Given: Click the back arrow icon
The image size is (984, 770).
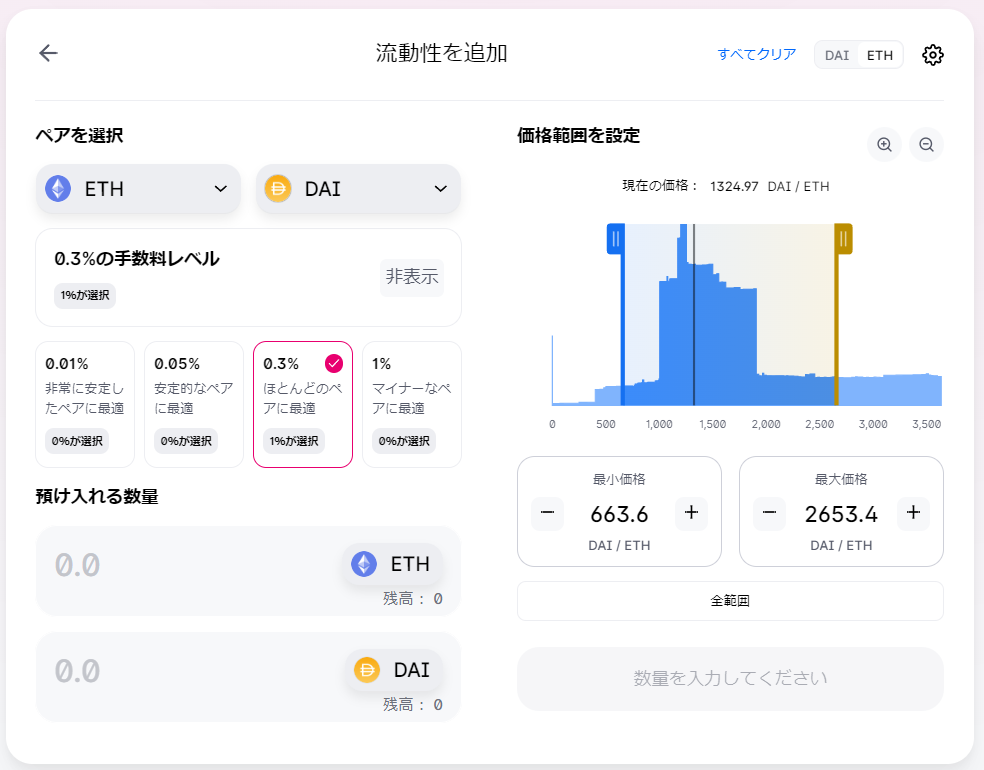Looking at the screenshot, I should 48,54.
